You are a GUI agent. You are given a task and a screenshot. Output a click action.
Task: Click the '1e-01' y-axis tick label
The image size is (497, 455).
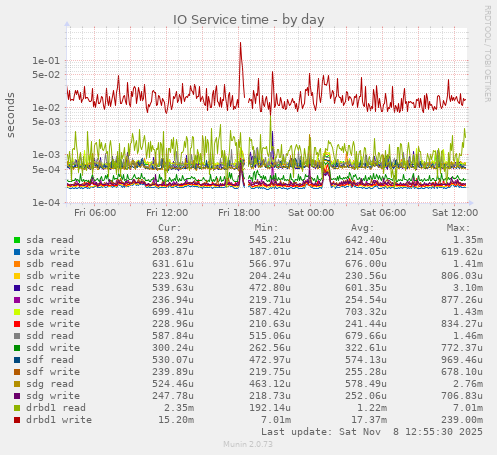coord(46,61)
